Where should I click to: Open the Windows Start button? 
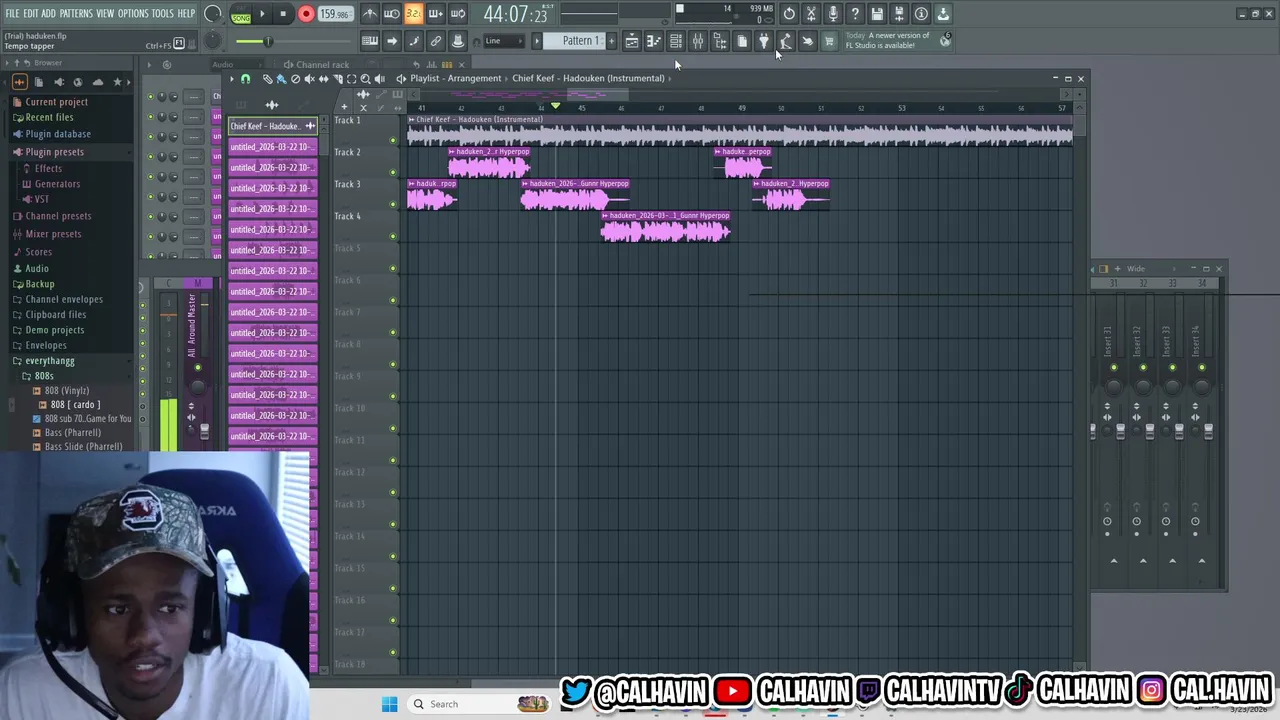[389, 704]
